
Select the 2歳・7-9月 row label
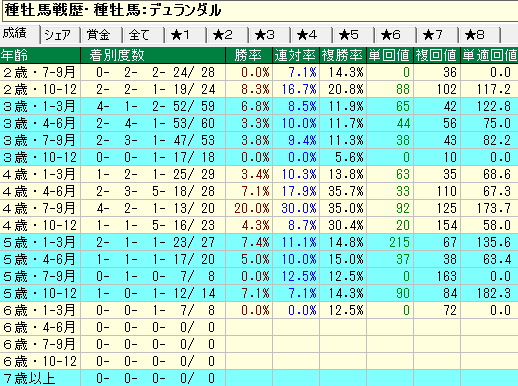[40, 72]
